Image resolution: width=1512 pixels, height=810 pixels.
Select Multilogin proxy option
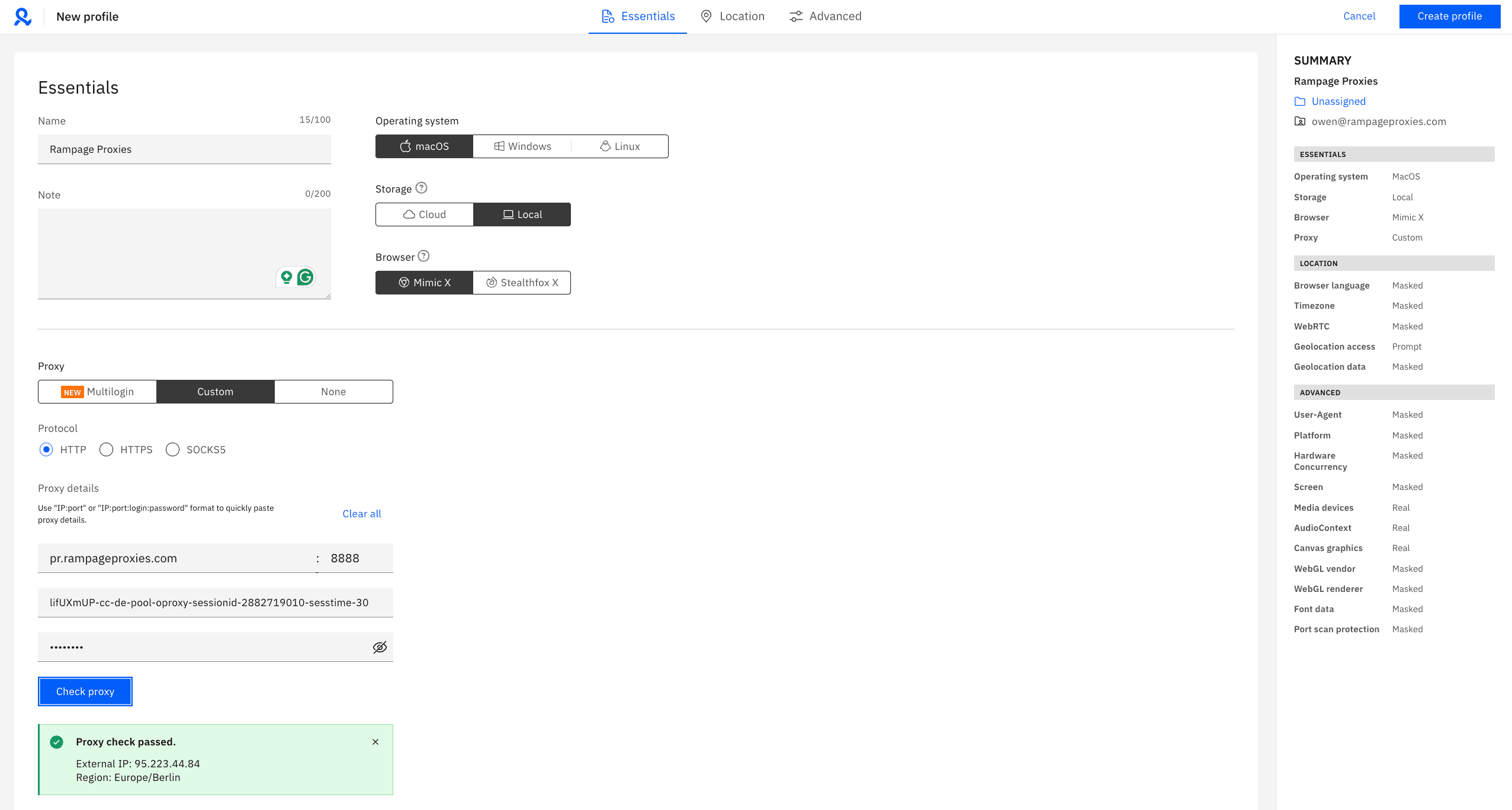pos(97,392)
